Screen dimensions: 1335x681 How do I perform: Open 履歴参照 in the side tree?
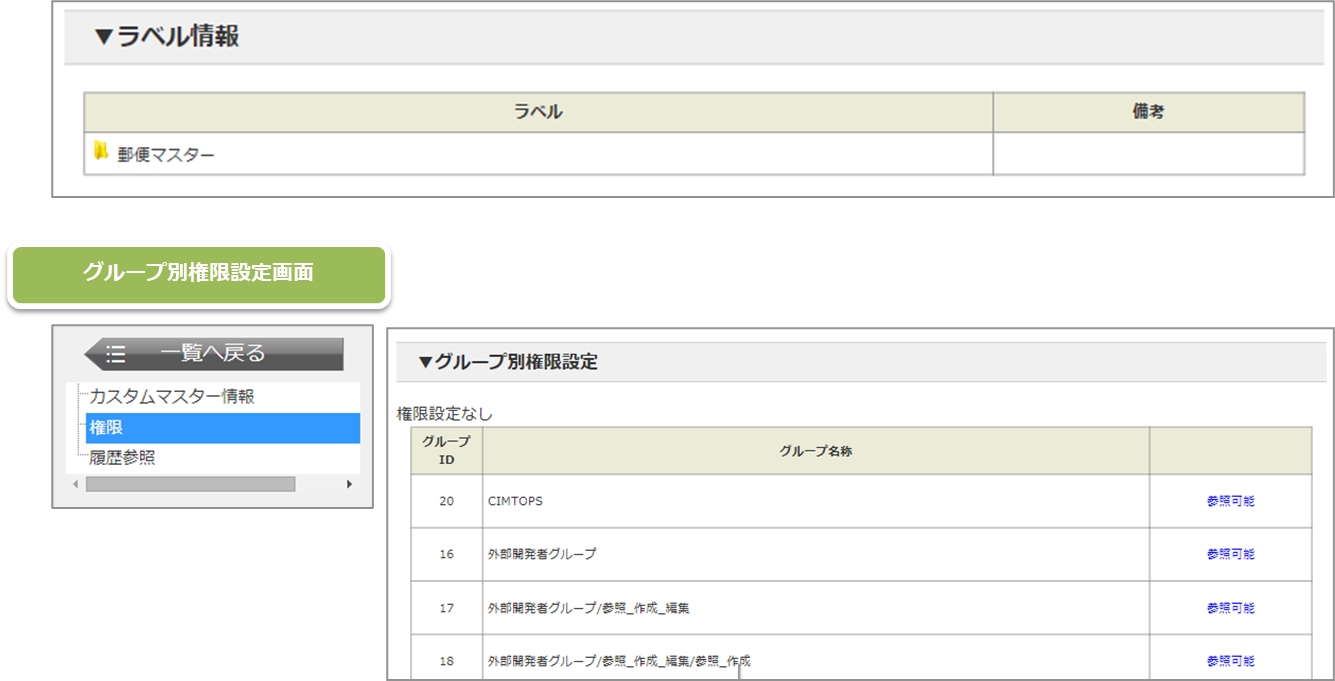[x=122, y=458]
